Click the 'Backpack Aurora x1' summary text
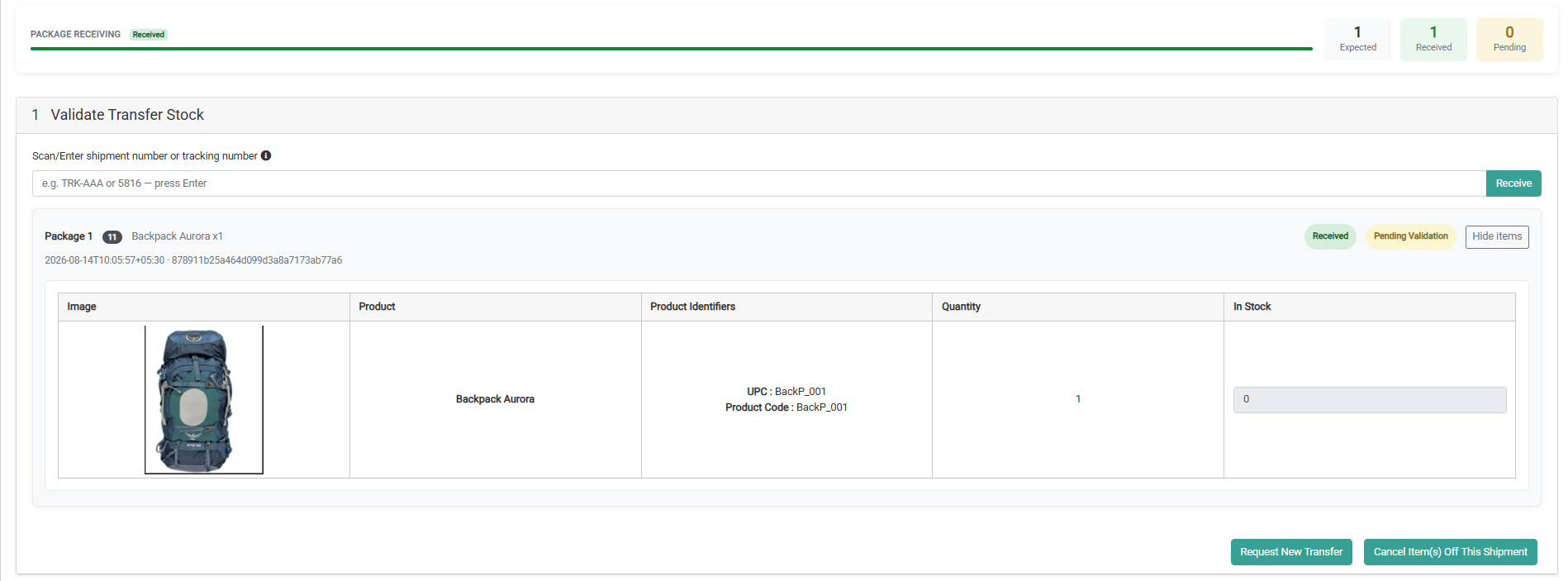This screenshot has height=581, width=1568. [177, 236]
